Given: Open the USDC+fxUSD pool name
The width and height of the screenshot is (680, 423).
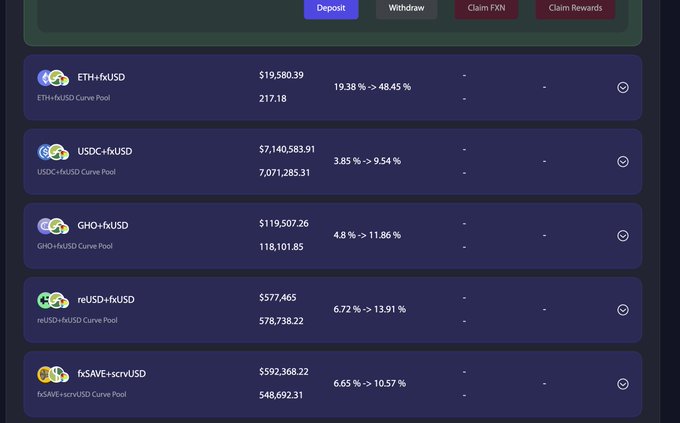Looking at the screenshot, I should (105, 151).
